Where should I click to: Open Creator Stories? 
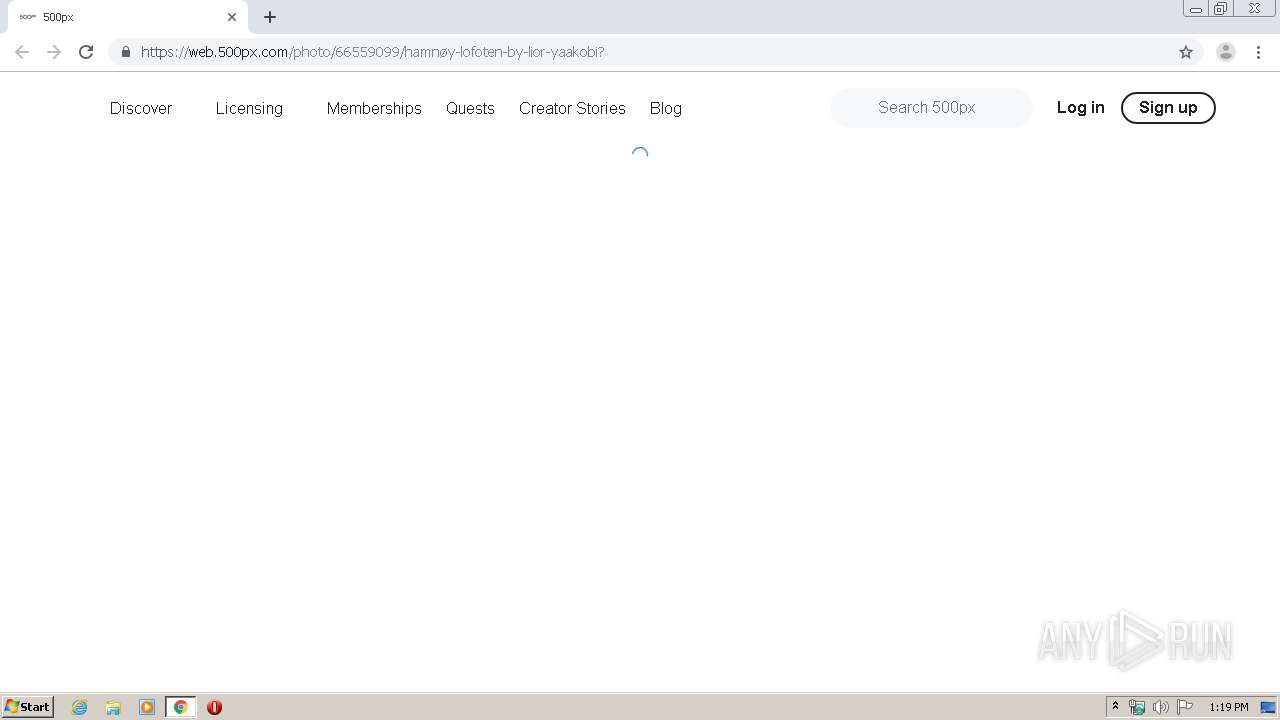click(572, 108)
